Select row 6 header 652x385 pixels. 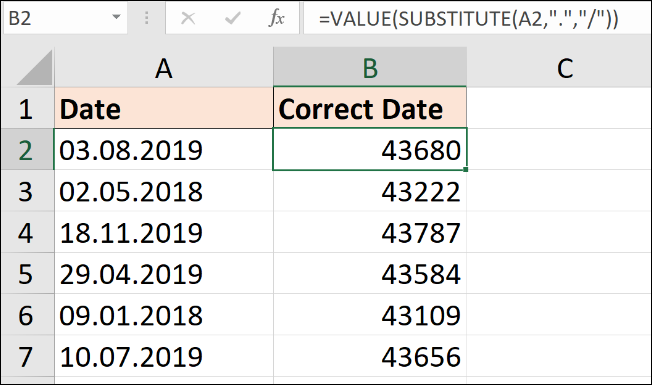pos(27,315)
